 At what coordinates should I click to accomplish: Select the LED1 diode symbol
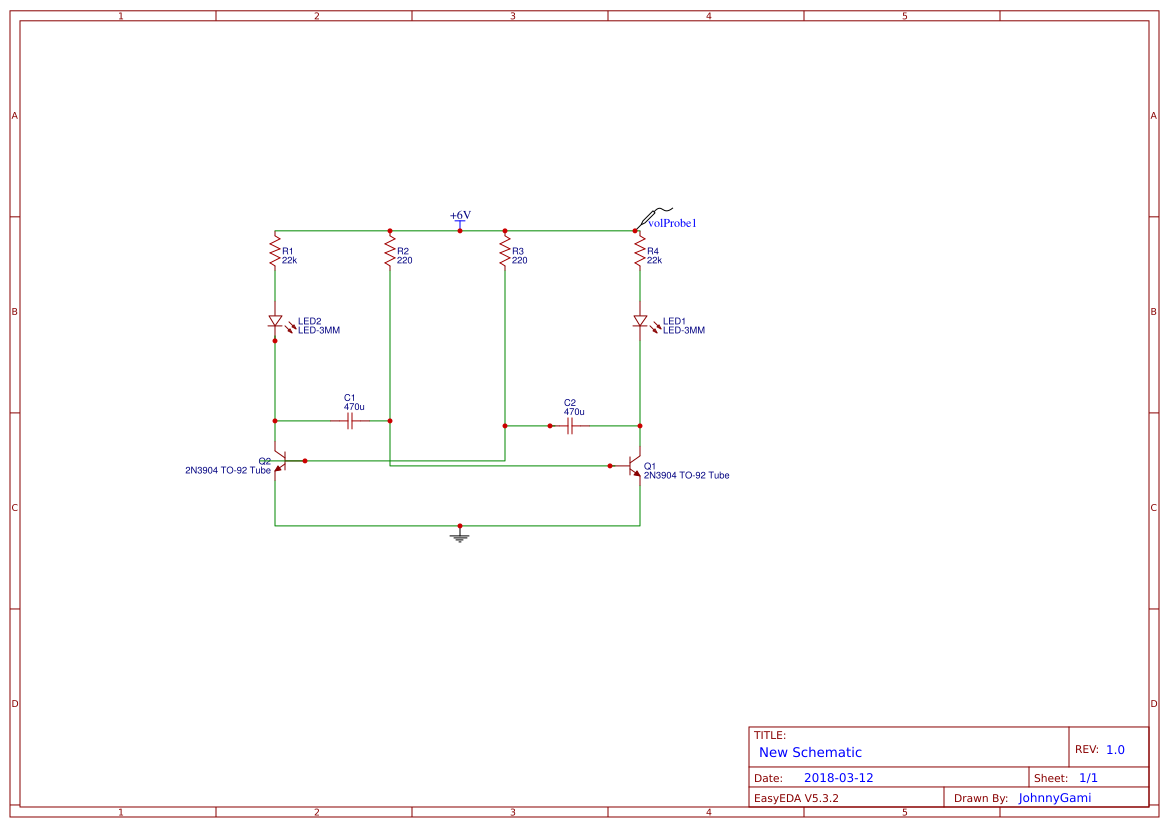tap(640, 321)
